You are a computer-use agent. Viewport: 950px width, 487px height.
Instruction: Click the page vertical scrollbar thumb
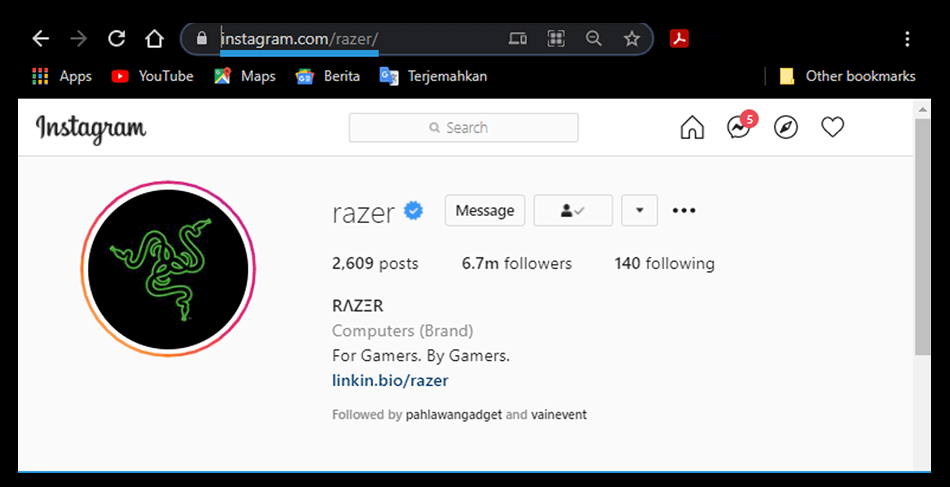point(922,236)
